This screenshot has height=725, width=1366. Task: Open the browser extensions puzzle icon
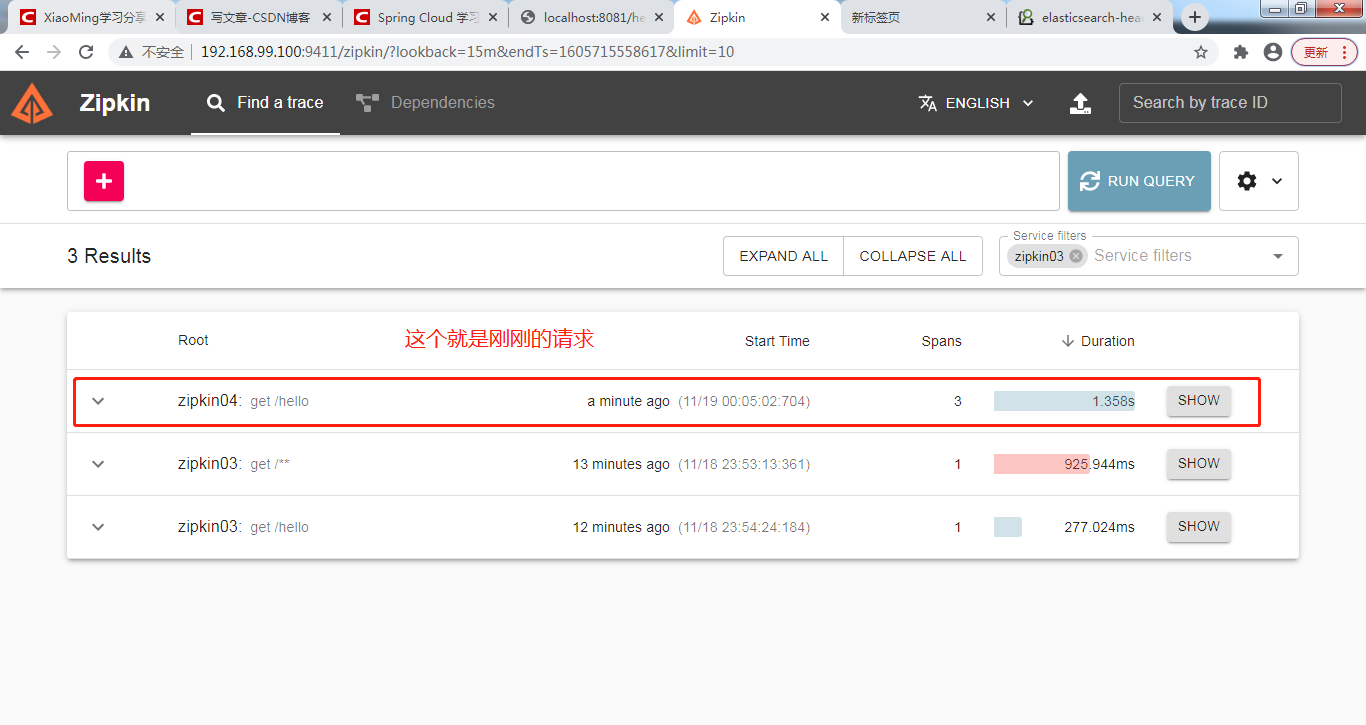1241,52
